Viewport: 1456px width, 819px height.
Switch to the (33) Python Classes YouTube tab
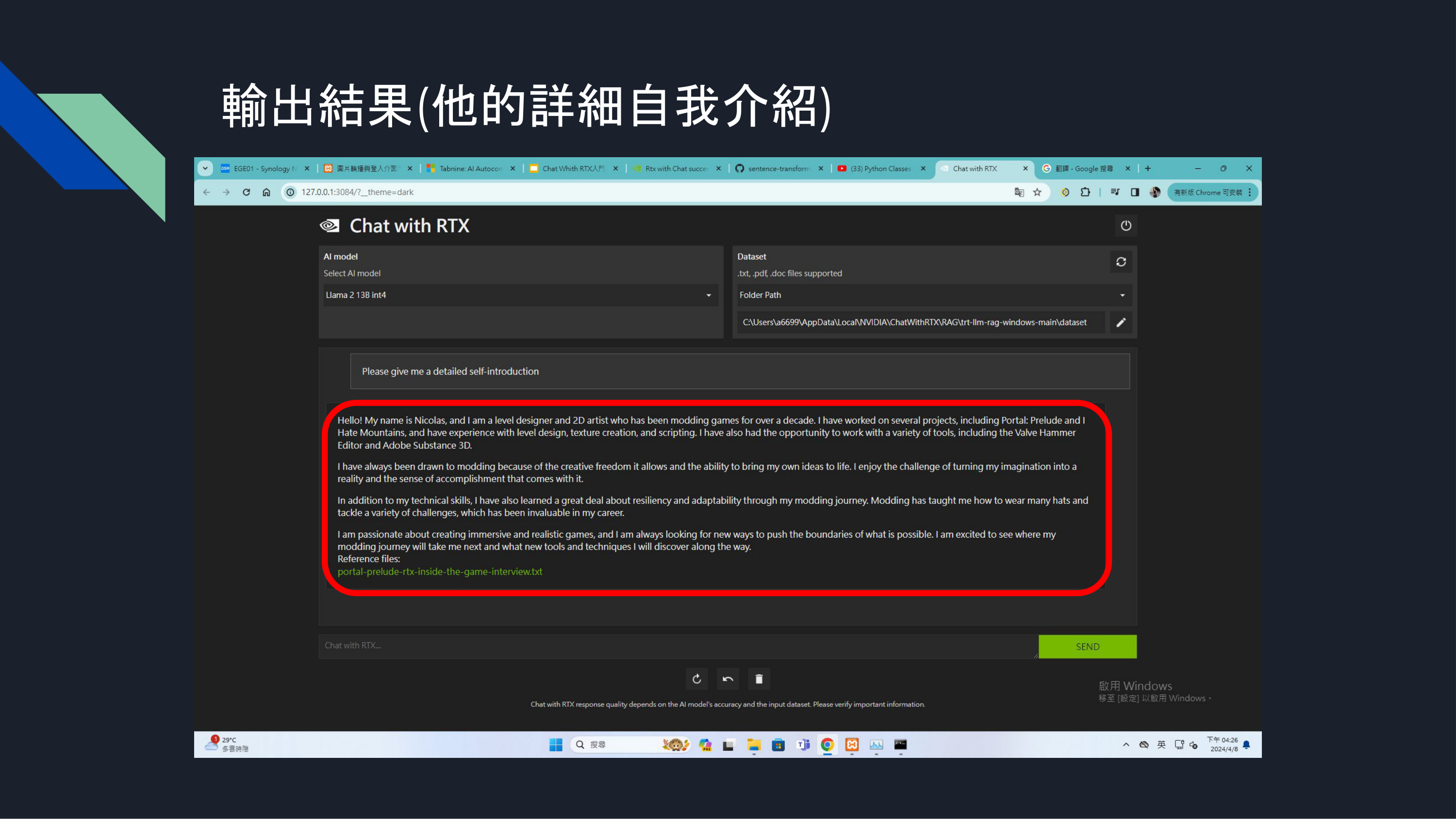click(x=882, y=168)
